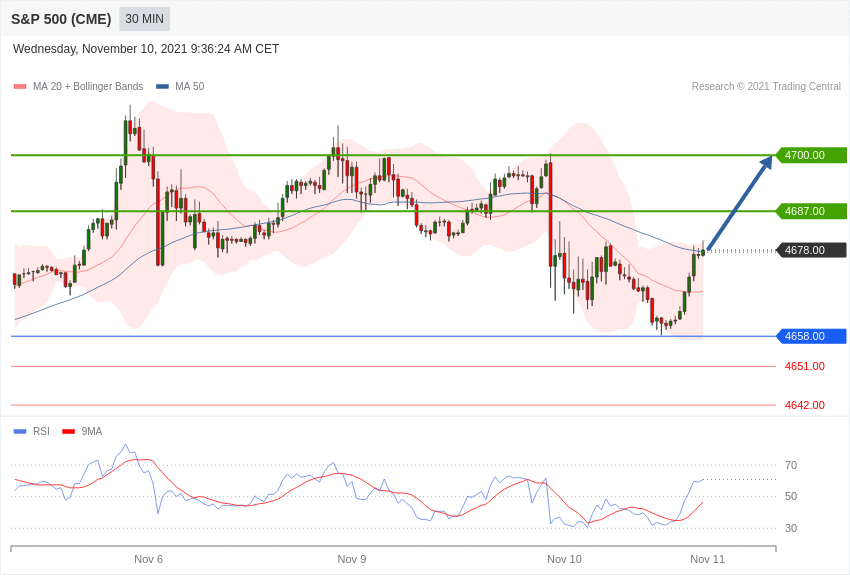Screen dimensions: 850x576
Task: Click the Nov 6 date axis label
Action: (149, 559)
